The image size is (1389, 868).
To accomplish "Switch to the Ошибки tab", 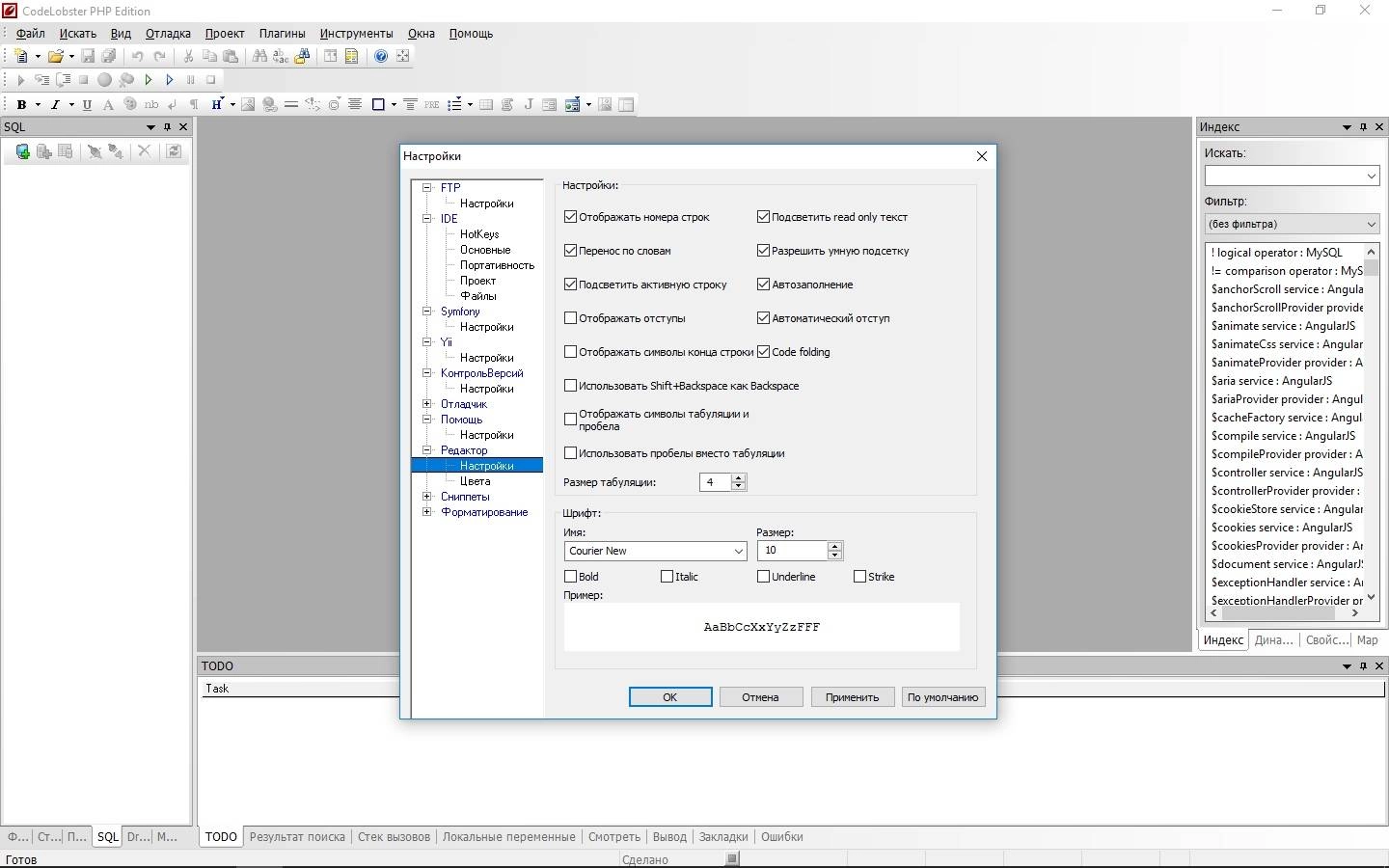I will (x=781, y=837).
